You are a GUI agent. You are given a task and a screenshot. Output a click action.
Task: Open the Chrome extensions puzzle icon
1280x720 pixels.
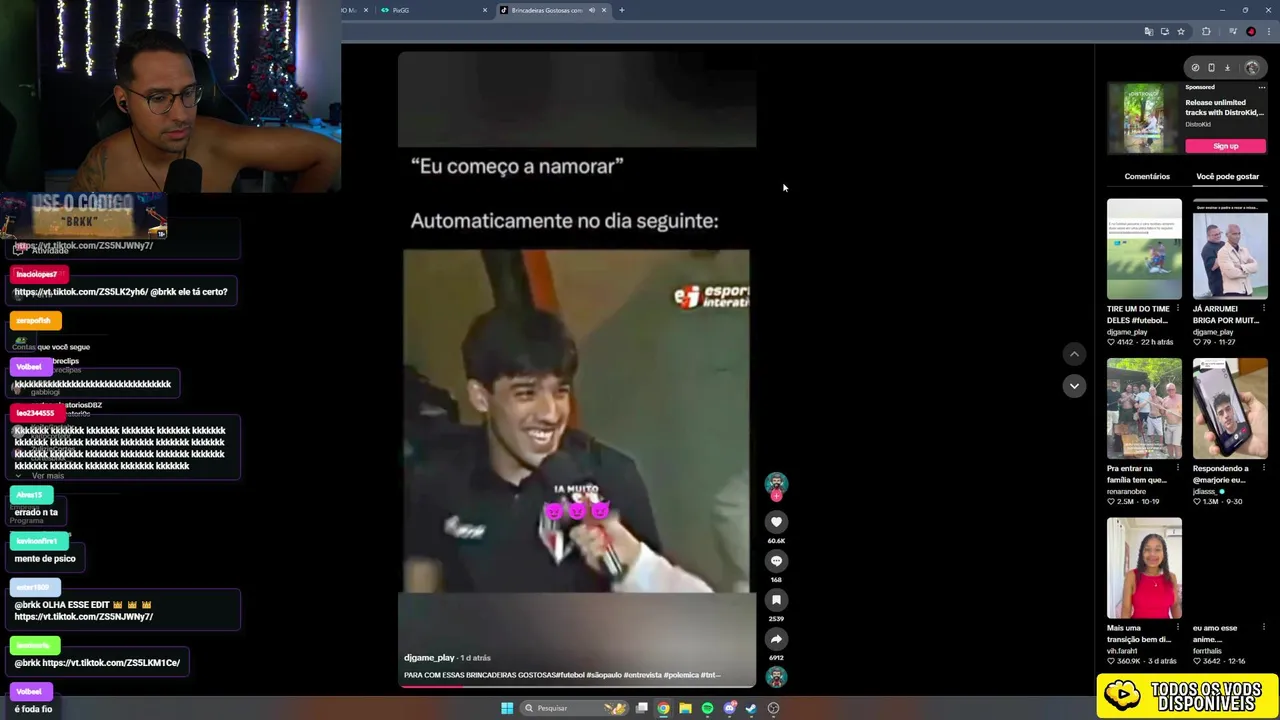pyautogui.click(x=1206, y=32)
